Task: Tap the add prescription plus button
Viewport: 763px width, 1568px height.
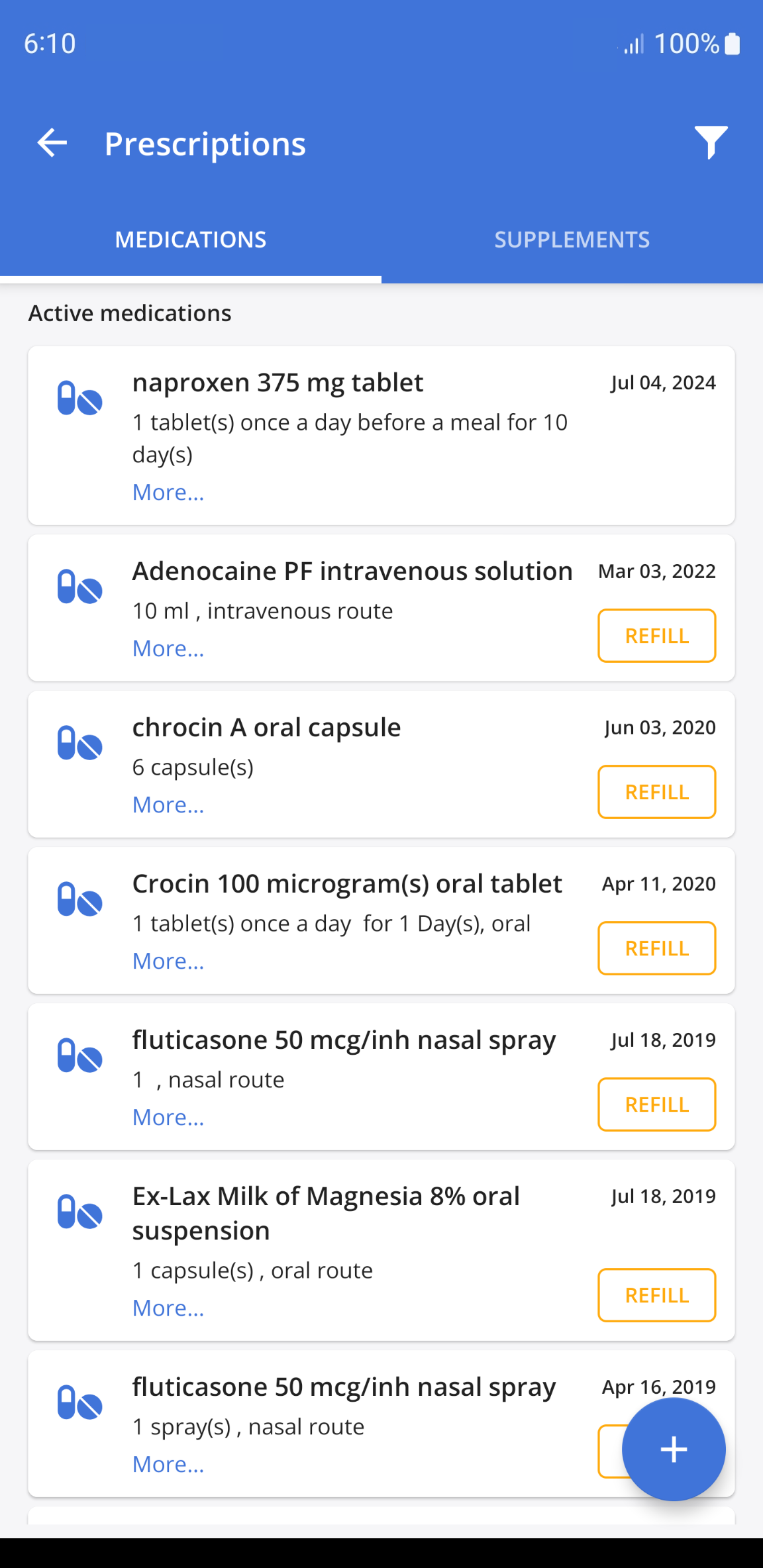Action: (x=673, y=1449)
